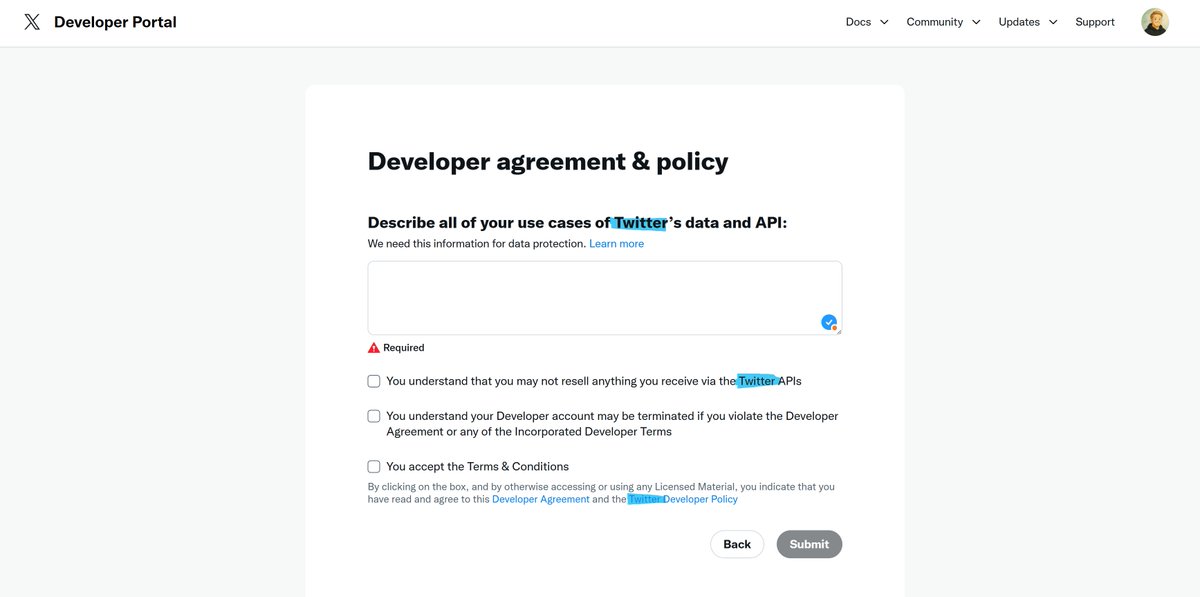The width and height of the screenshot is (1200, 597).
Task: Open the Docs menu
Action: 858,22
